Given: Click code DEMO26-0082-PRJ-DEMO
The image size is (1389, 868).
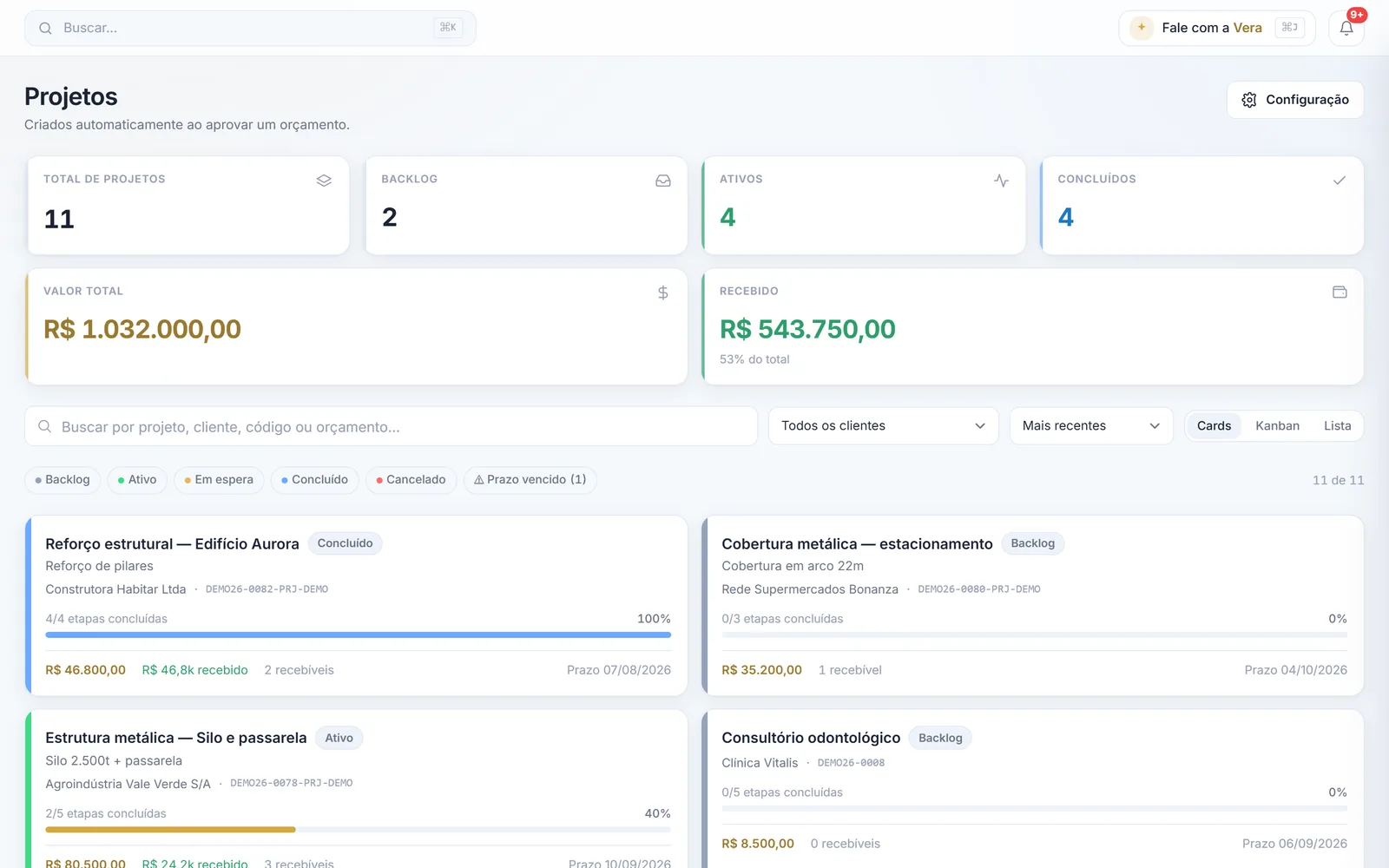Looking at the screenshot, I should pyautogui.click(x=267, y=589).
